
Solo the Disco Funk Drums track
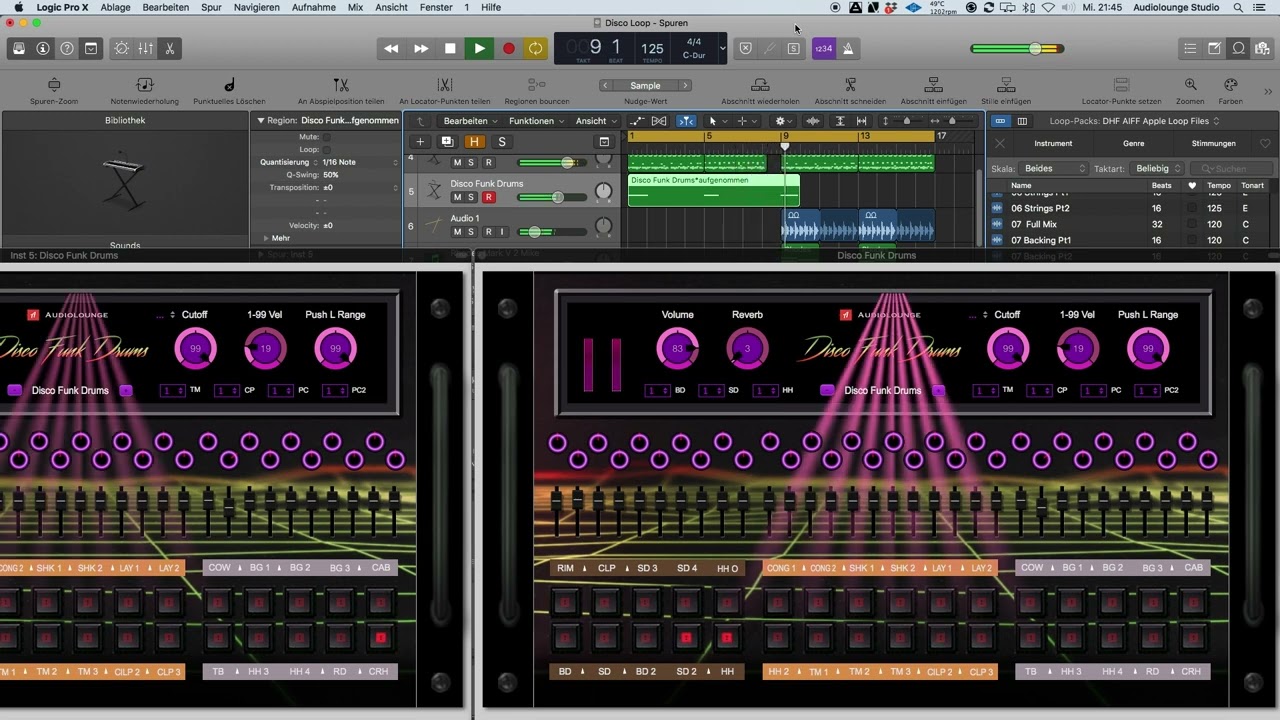(473, 198)
